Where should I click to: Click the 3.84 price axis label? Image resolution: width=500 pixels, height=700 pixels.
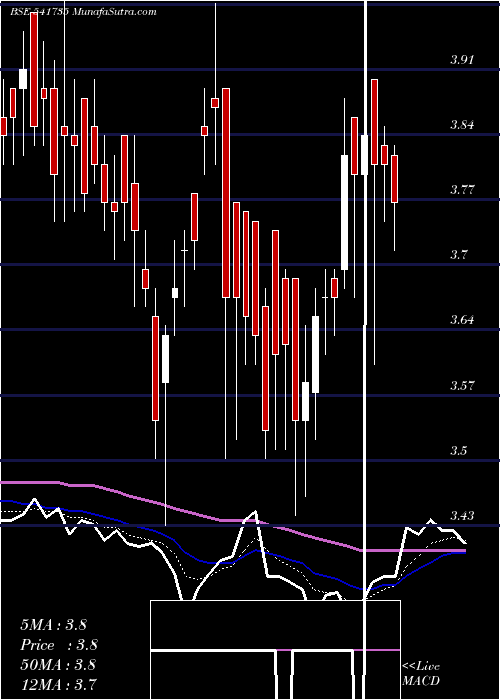click(x=462, y=125)
